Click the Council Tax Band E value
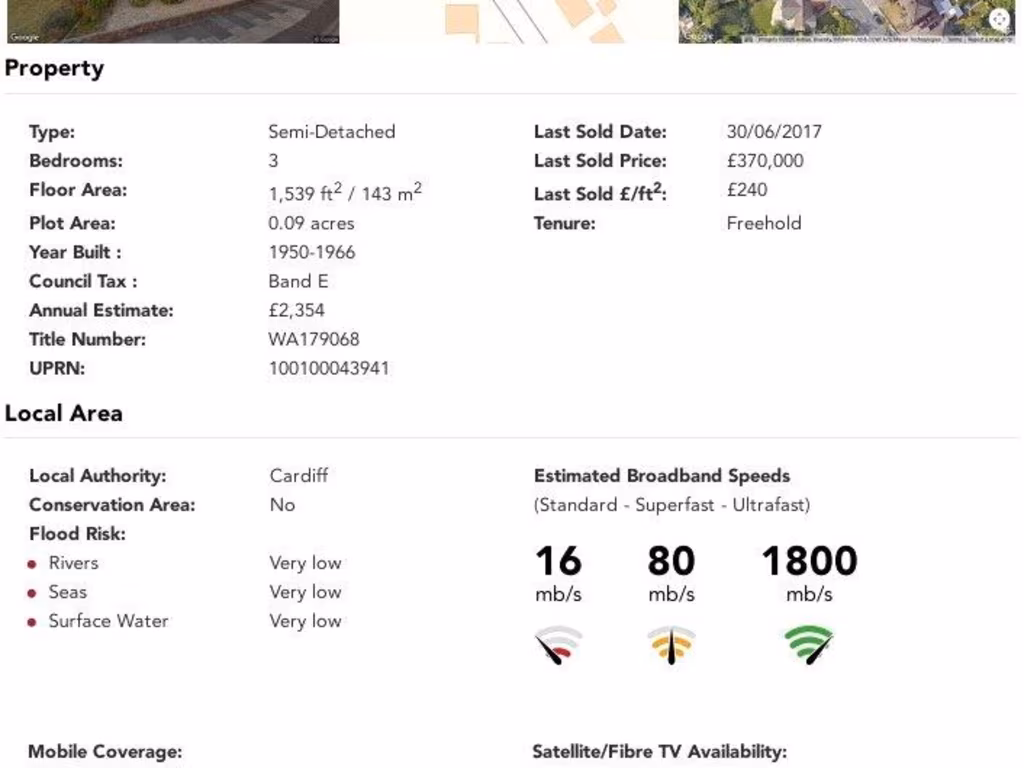The image size is (1024, 768). point(298,281)
